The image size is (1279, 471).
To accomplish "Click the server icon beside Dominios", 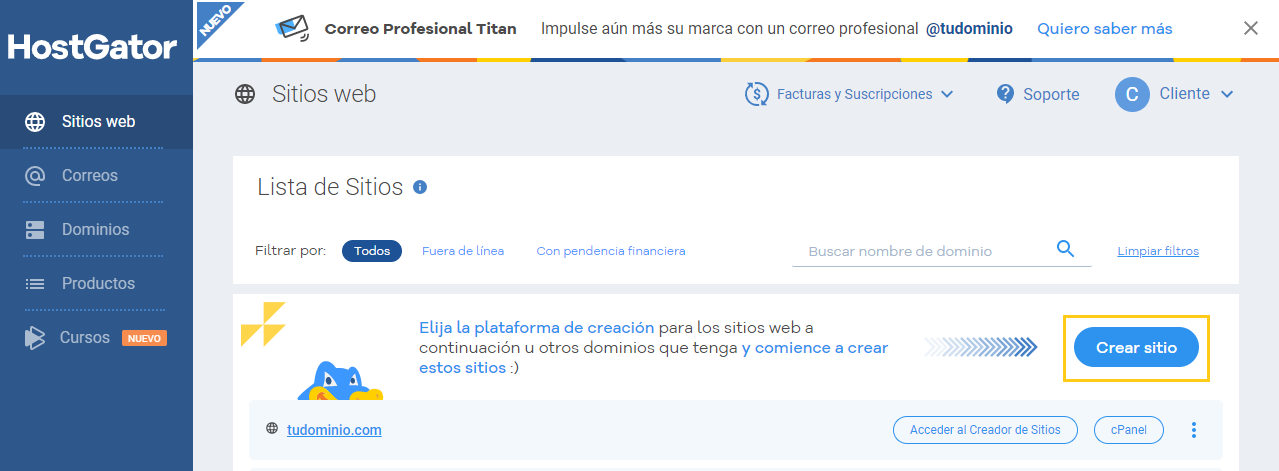I will pyautogui.click(x=35, y=230).
